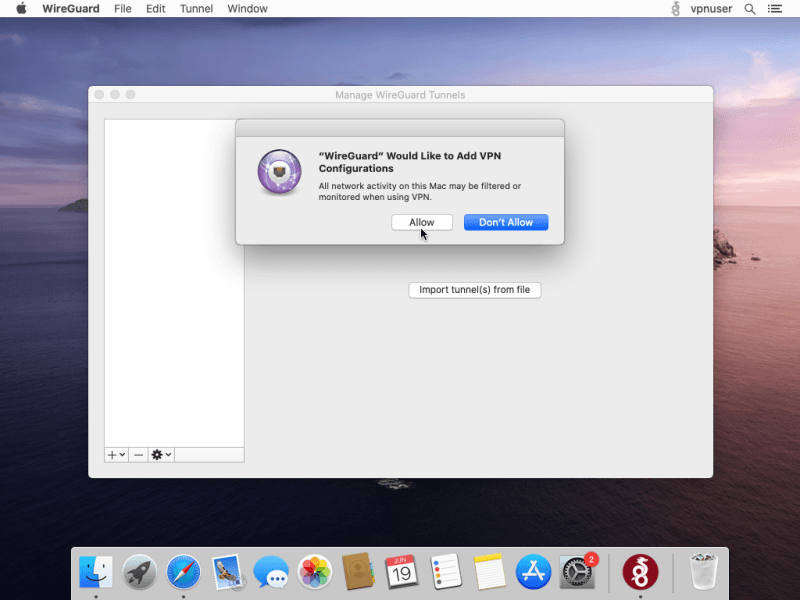Screen dimensions: 800x600
Task: Click the Manage WireGuard Tunnels title bar
Action: coord(401,95)
